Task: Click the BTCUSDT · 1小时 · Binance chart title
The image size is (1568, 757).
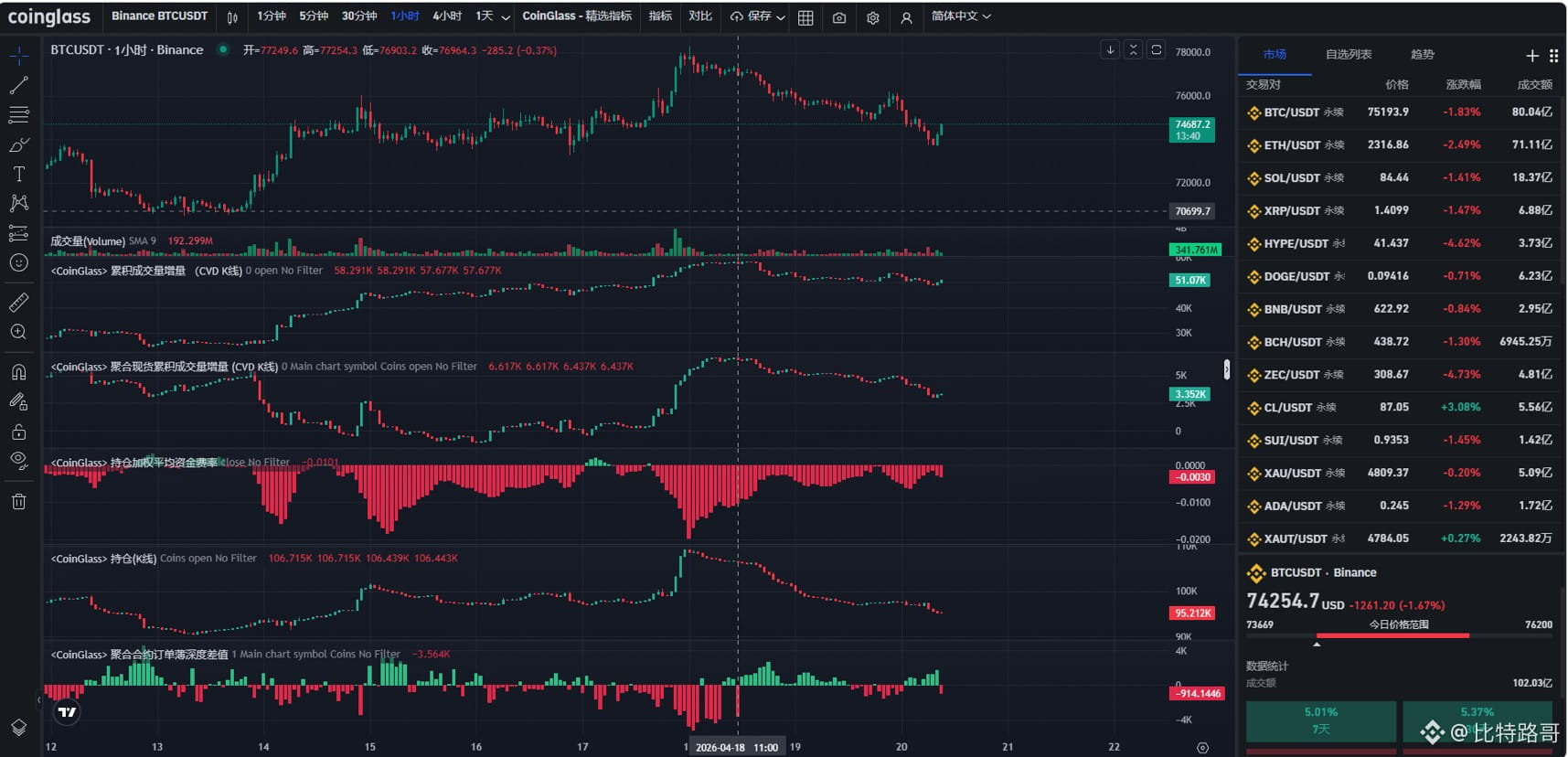Action: [127, 50]
